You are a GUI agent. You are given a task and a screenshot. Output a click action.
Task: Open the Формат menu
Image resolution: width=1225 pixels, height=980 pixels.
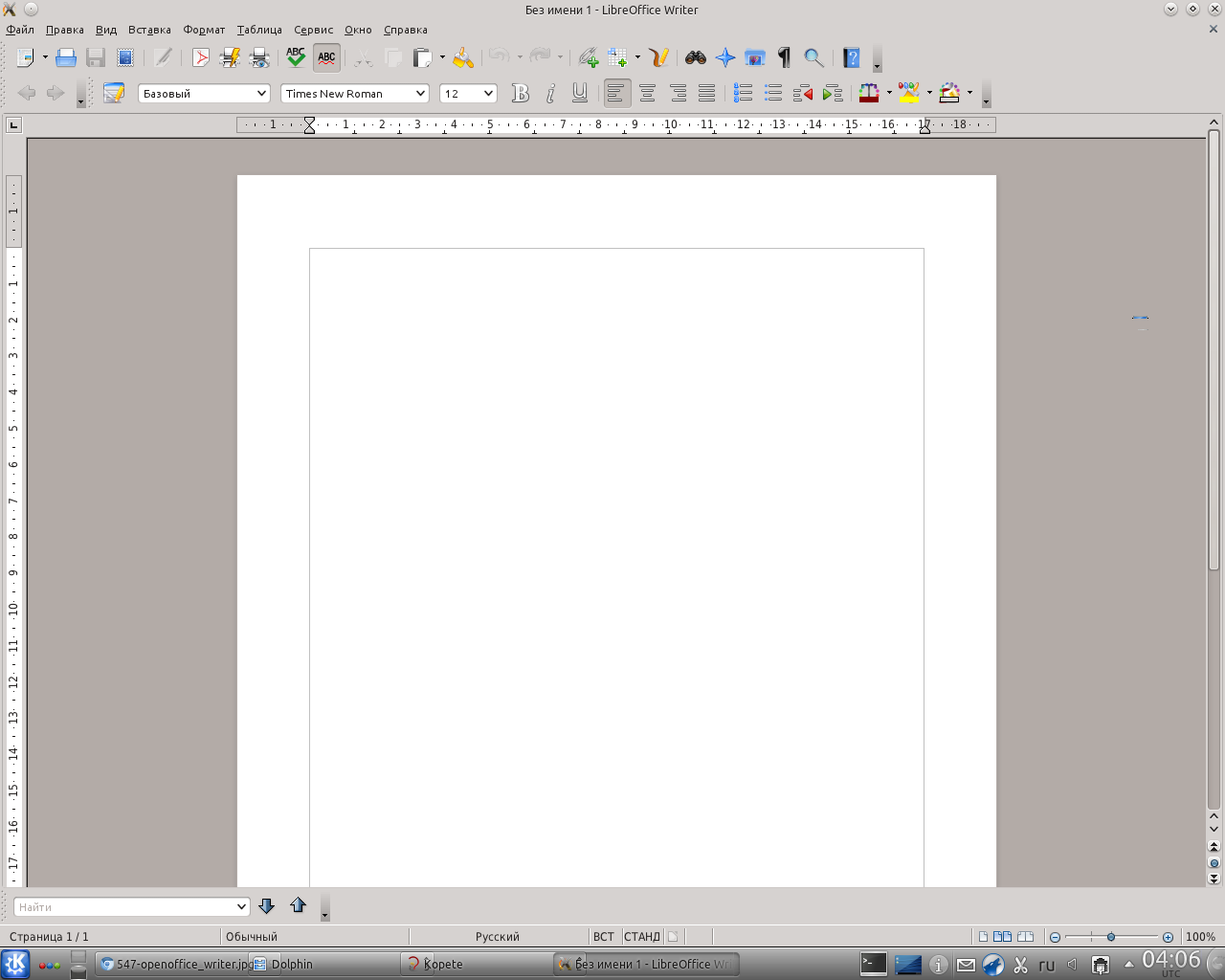click(204, 30)
